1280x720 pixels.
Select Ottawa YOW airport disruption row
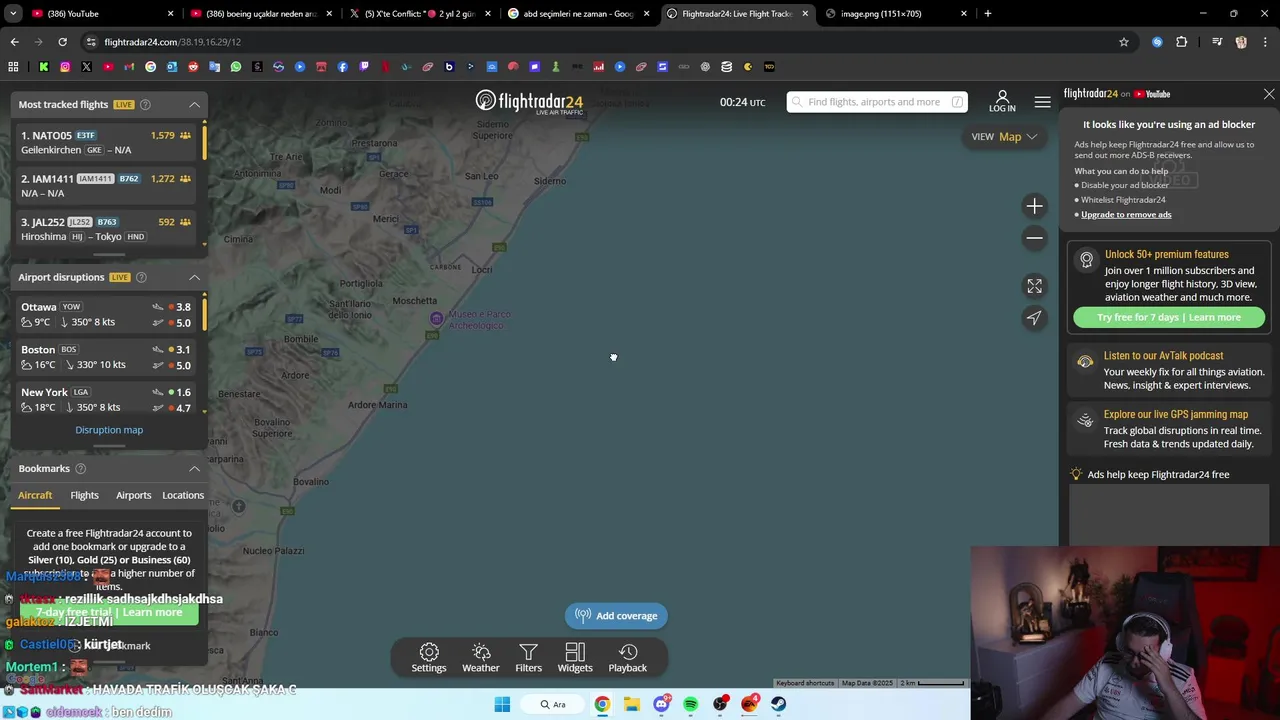tap(107, 315)
